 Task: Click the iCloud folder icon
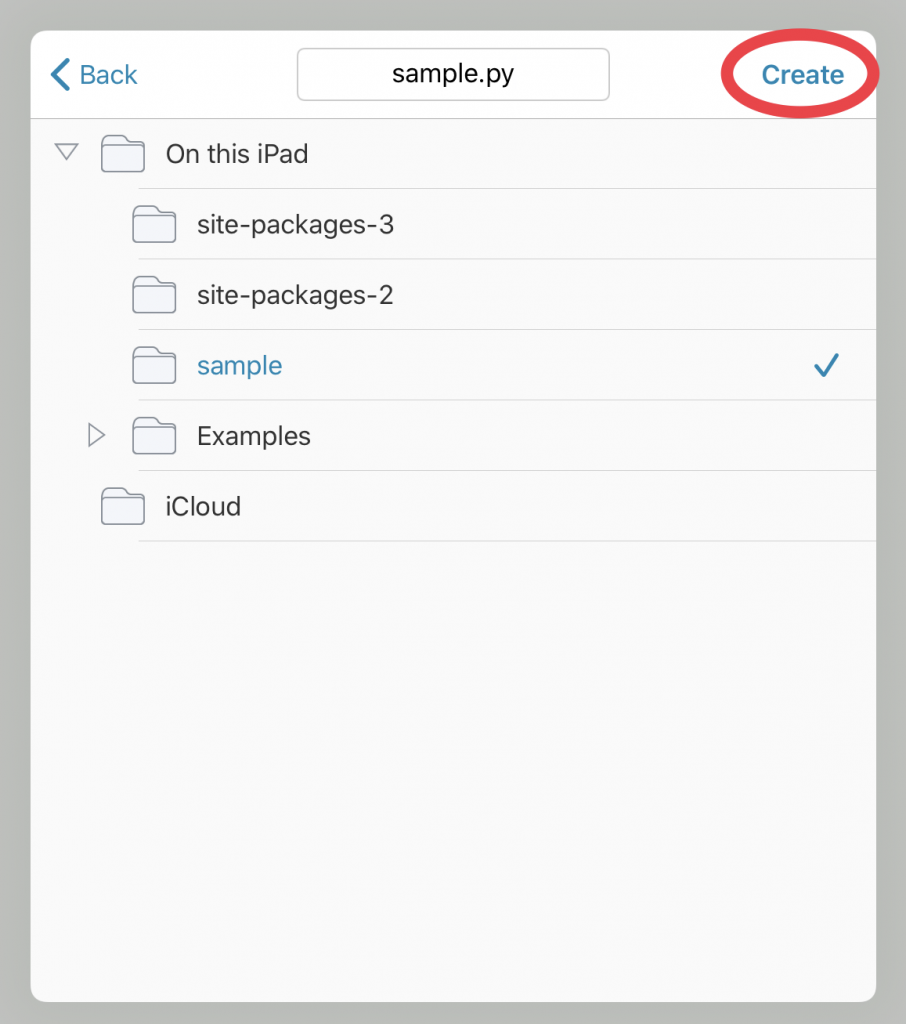pyautogui.click(x=123, y=506)
